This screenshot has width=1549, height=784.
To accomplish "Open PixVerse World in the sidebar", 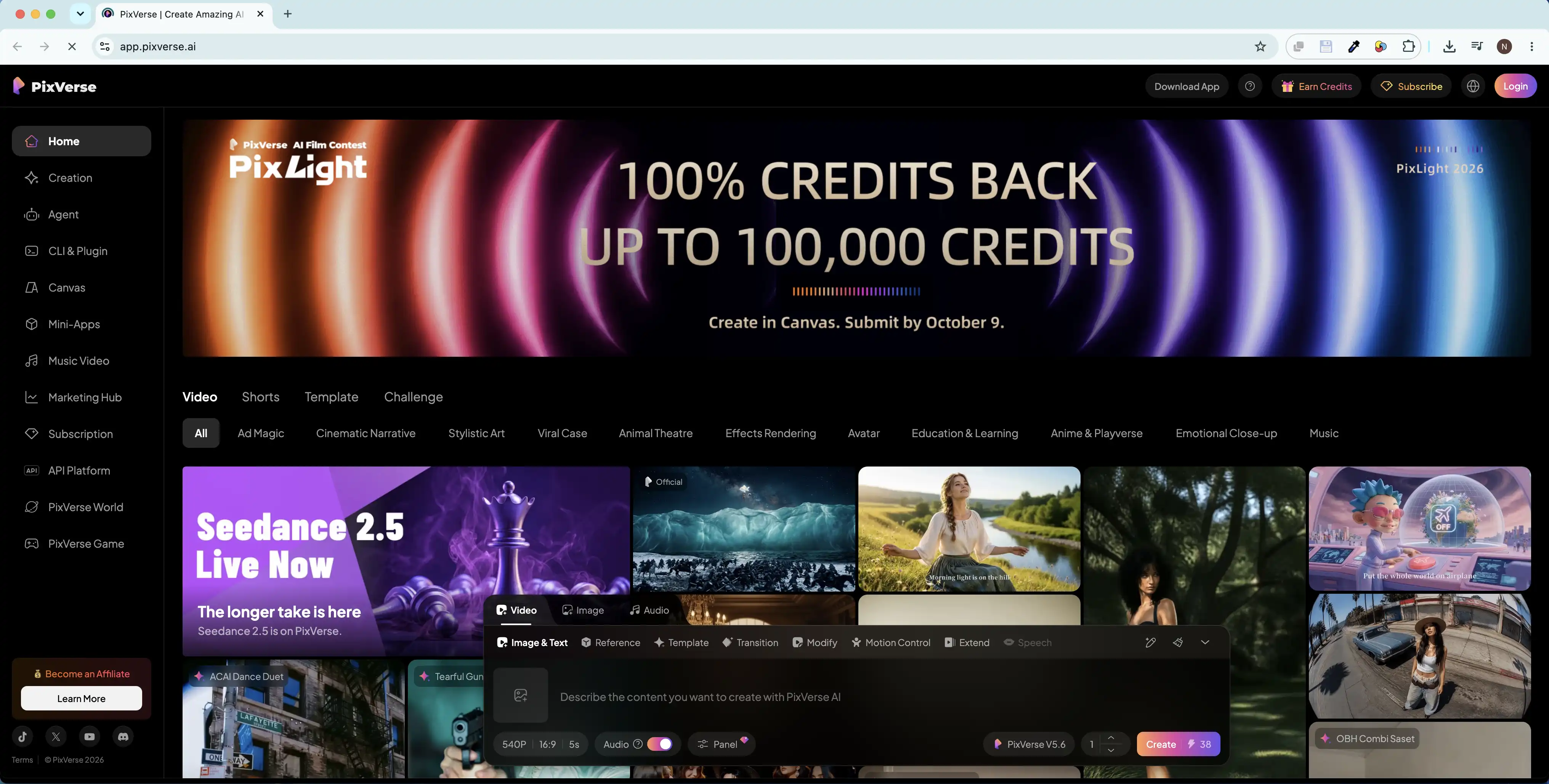I will click(81, 507).
